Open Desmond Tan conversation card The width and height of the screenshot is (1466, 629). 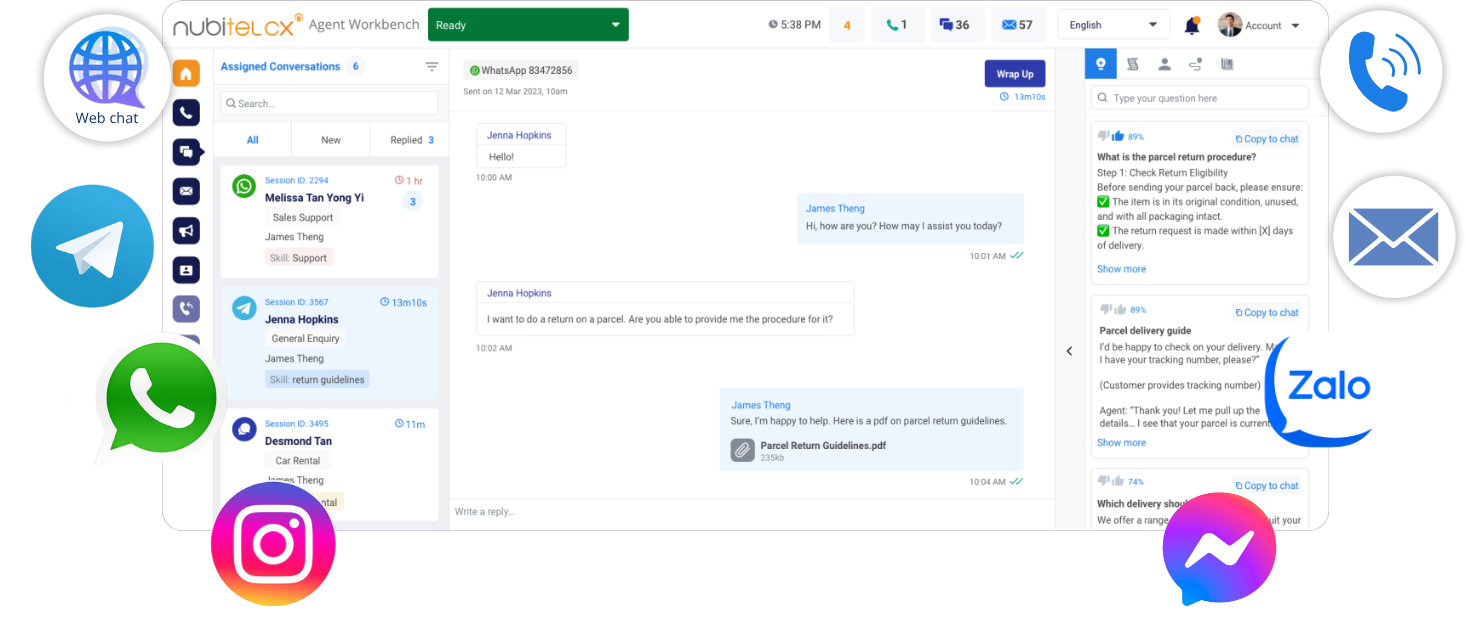329,464
